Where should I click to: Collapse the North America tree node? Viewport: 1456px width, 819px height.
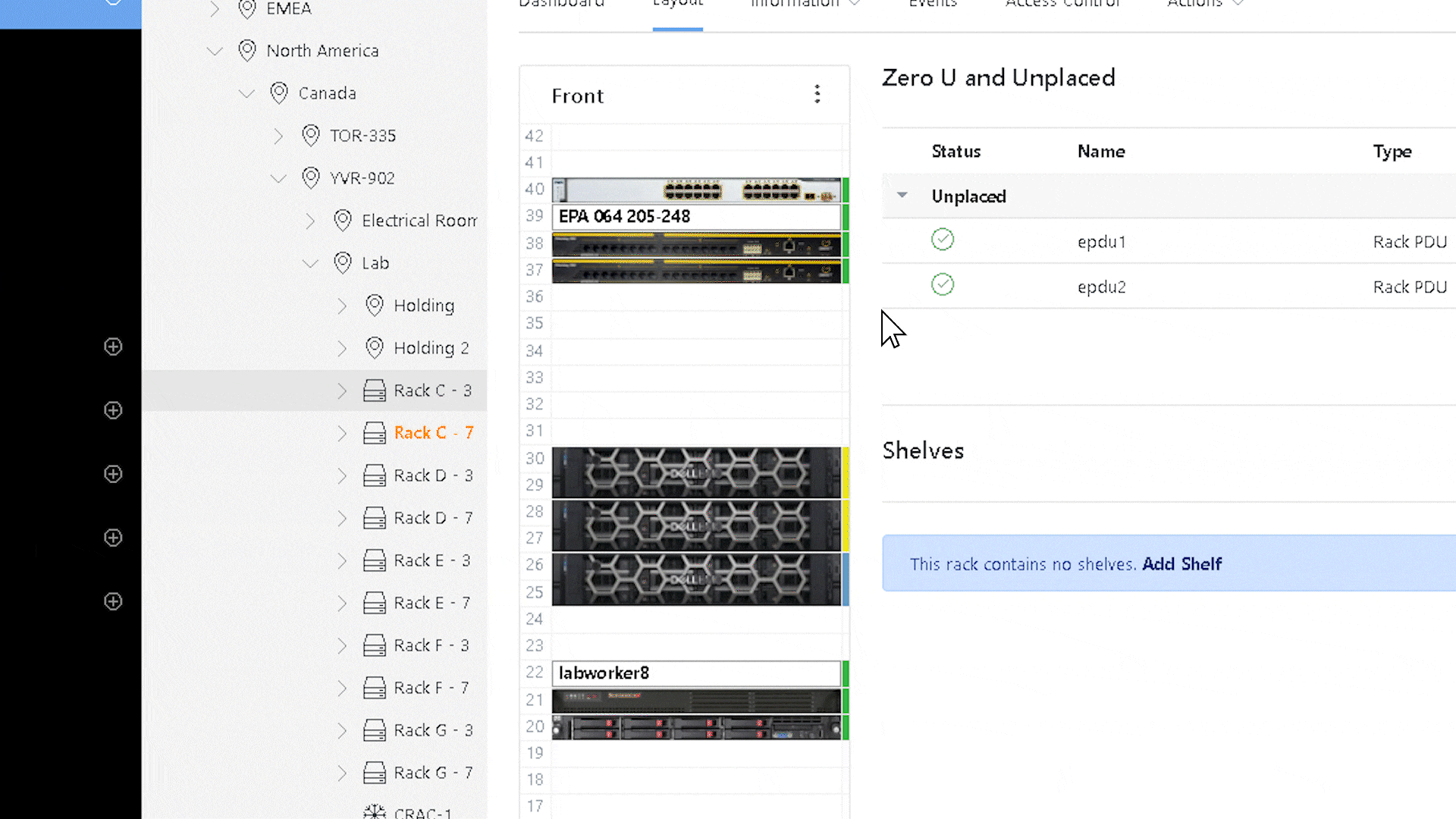pos(215,50)
